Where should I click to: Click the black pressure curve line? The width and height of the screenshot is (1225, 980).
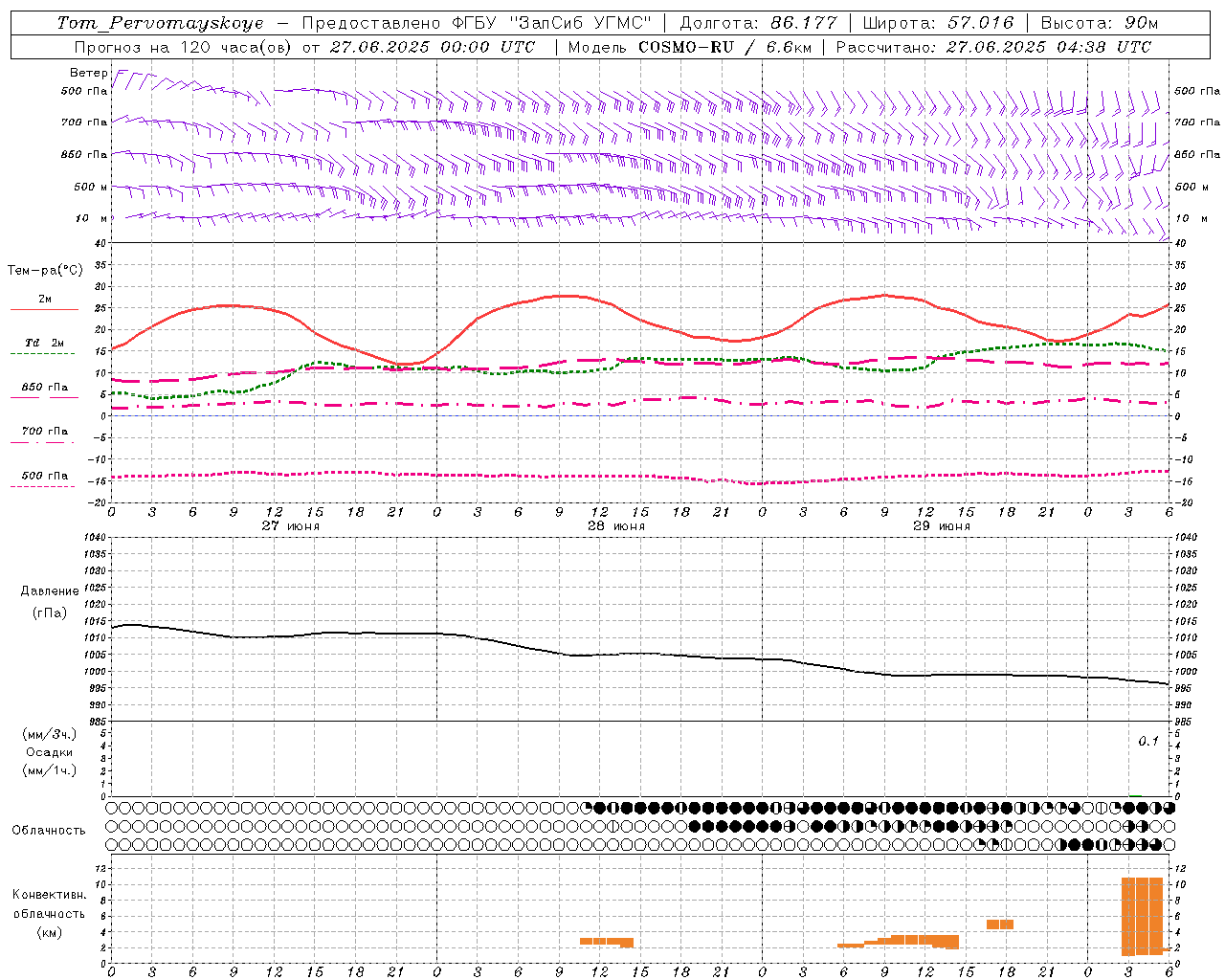point(641,654)
